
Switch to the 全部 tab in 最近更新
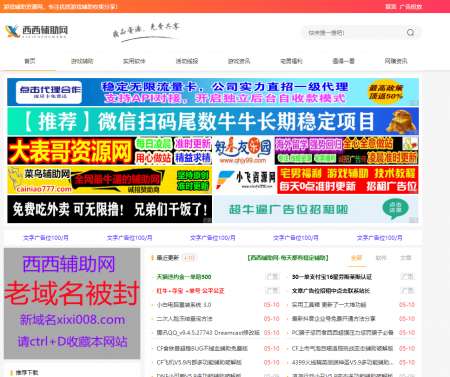coord(357,258)
